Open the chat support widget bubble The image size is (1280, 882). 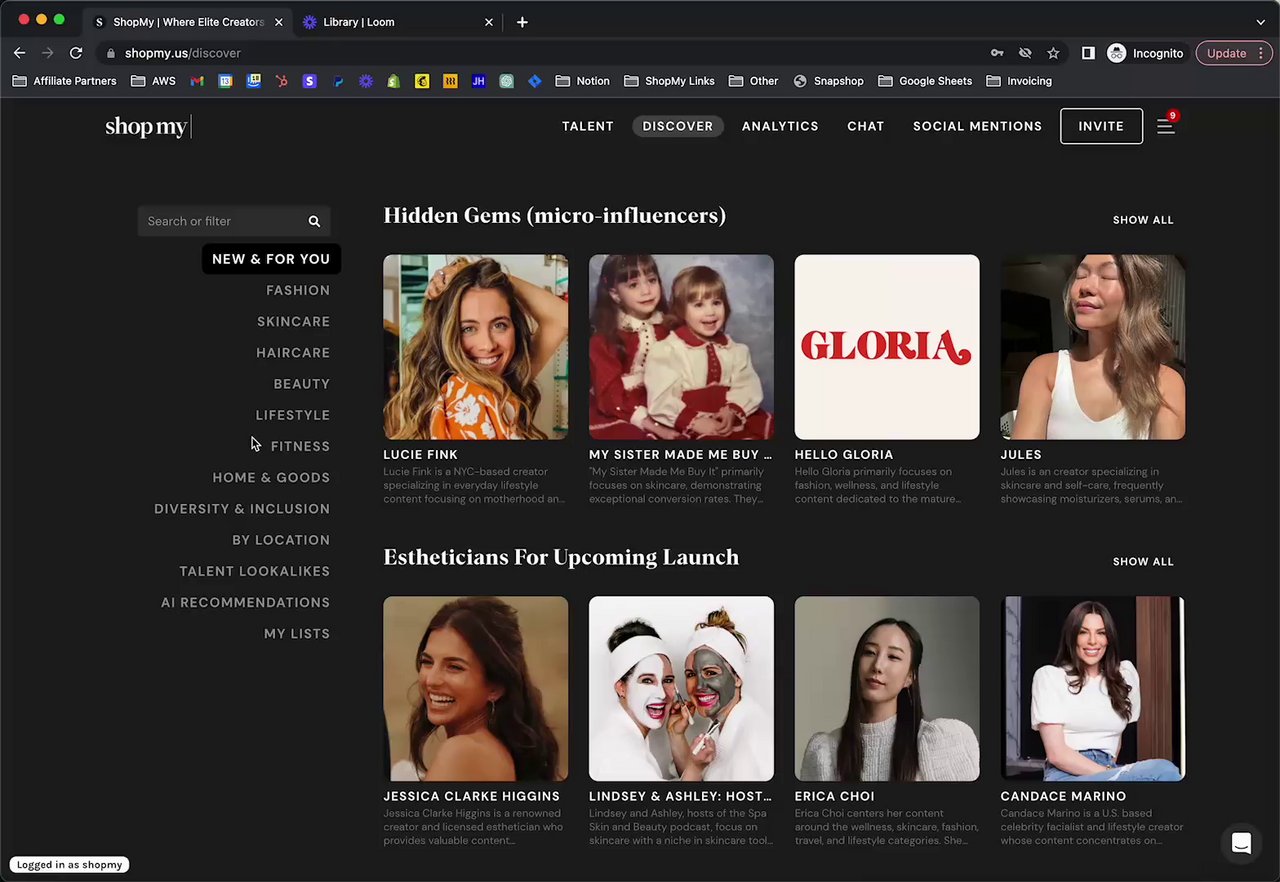pos(1241,843)
